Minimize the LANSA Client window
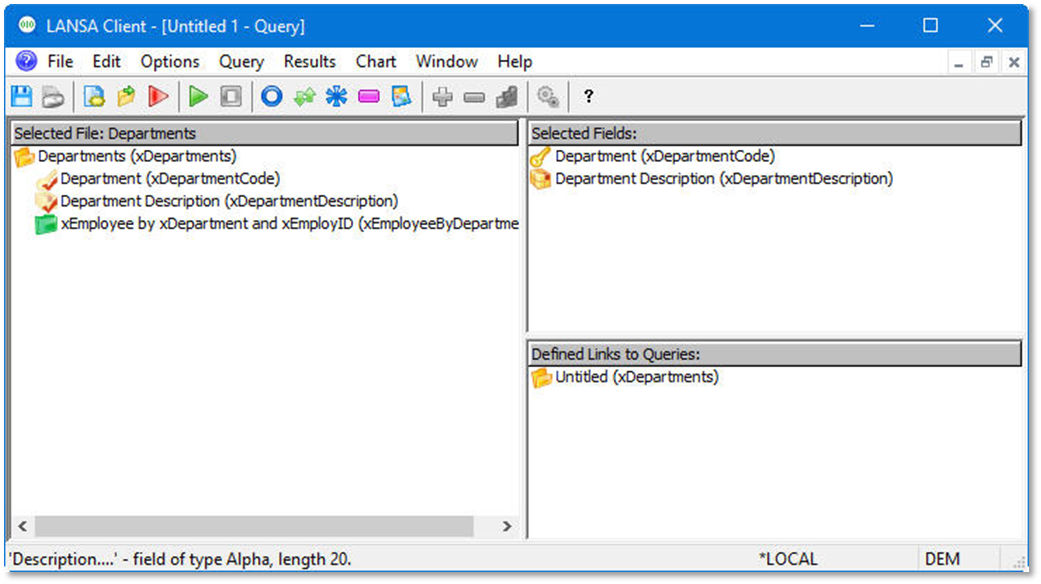This screenshot has height=584, width=1041. click(x=867, y=26)
